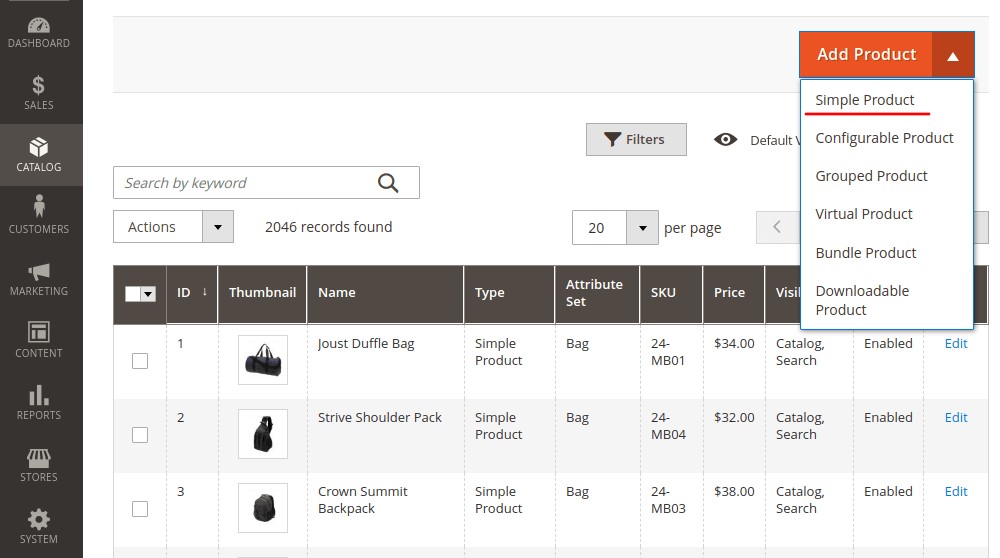Image resolution: width=1000 pixels, height=558 pixels.
Task: Click the Thumbnail column header
Action: 262,293
